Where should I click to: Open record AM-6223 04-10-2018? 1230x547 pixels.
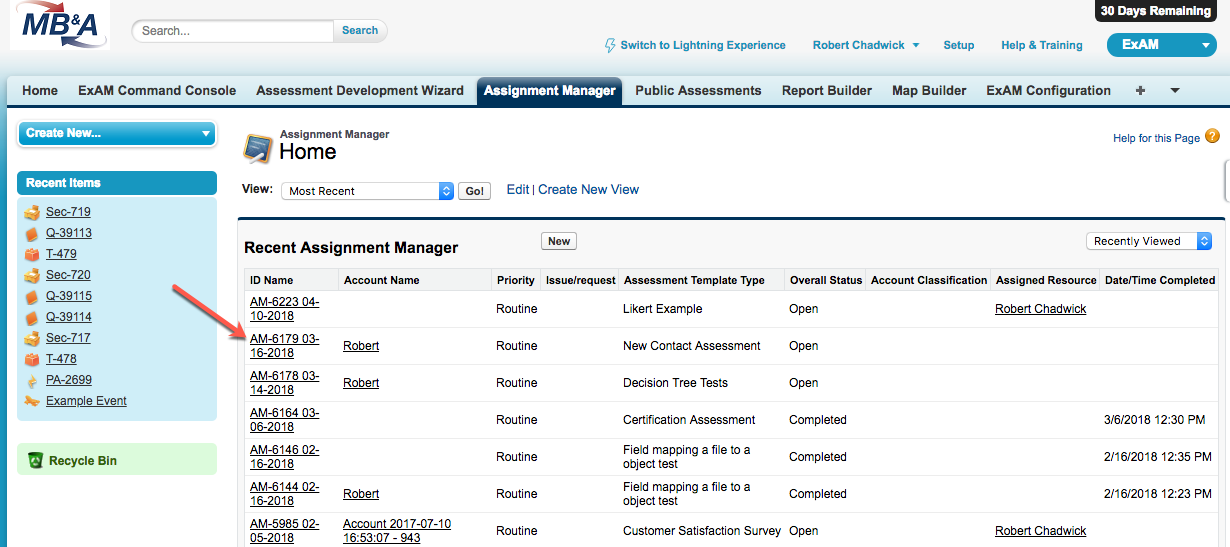(285, 309)
